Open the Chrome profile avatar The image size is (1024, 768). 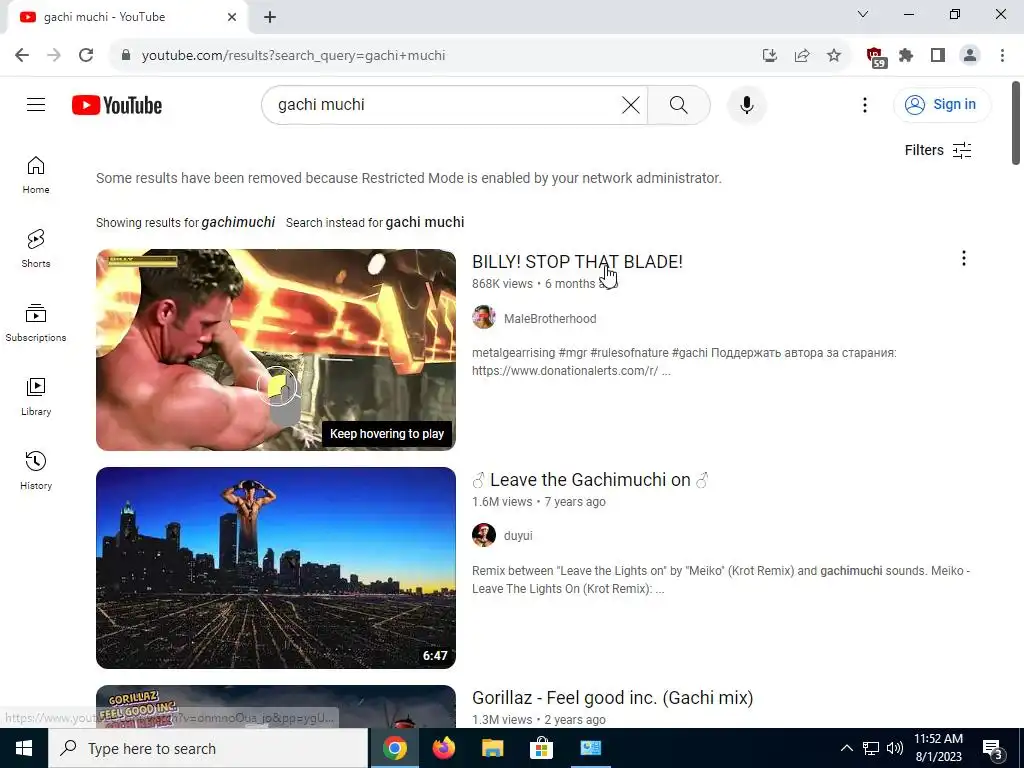click(x=970, y=56)
